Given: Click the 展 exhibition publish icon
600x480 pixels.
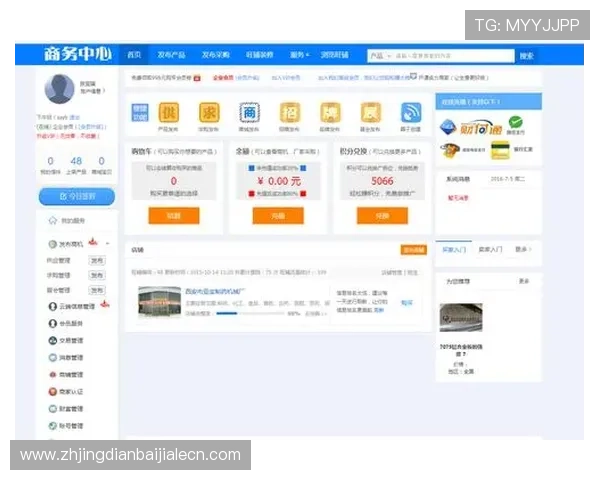Looking at the screenshot, I should (370, 113).
